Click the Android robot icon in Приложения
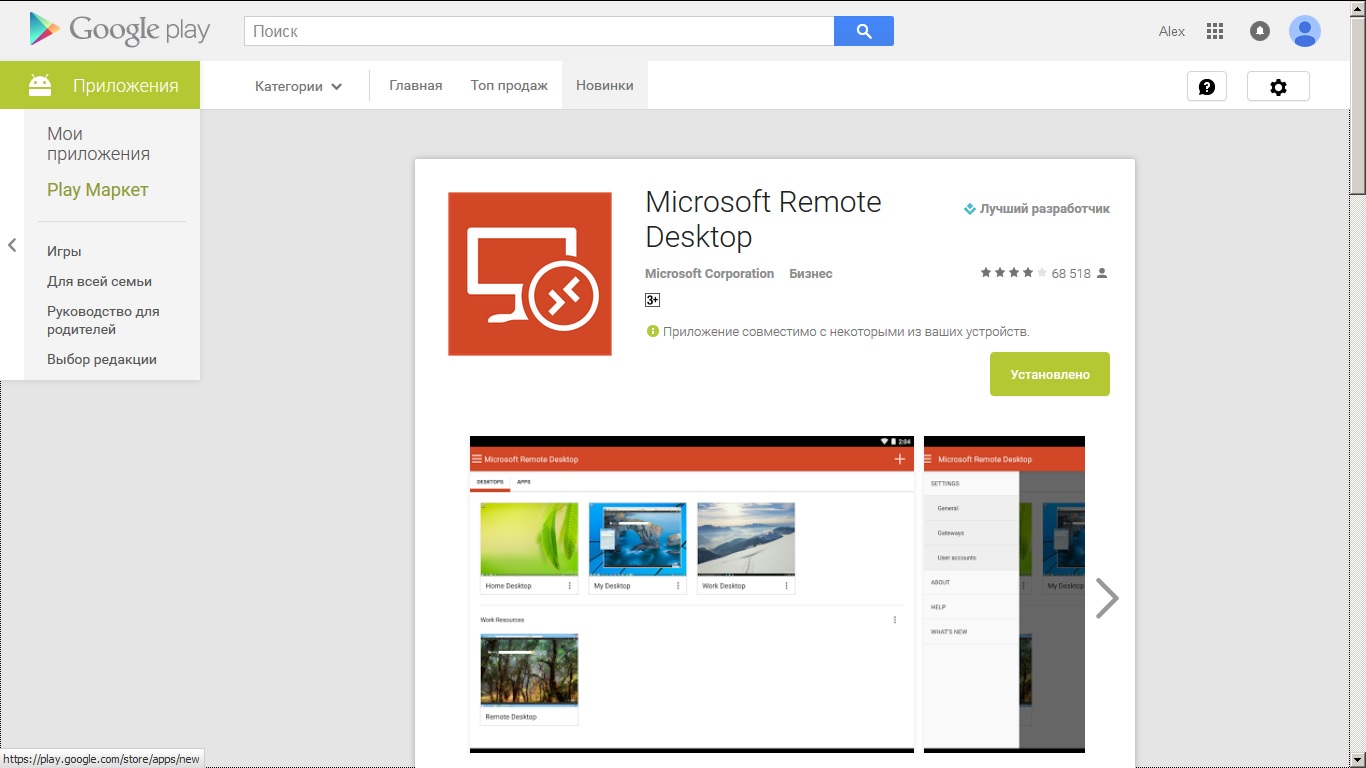This screenshot has width=1366, height=768. pyautogui.click(x=40, y=85)
